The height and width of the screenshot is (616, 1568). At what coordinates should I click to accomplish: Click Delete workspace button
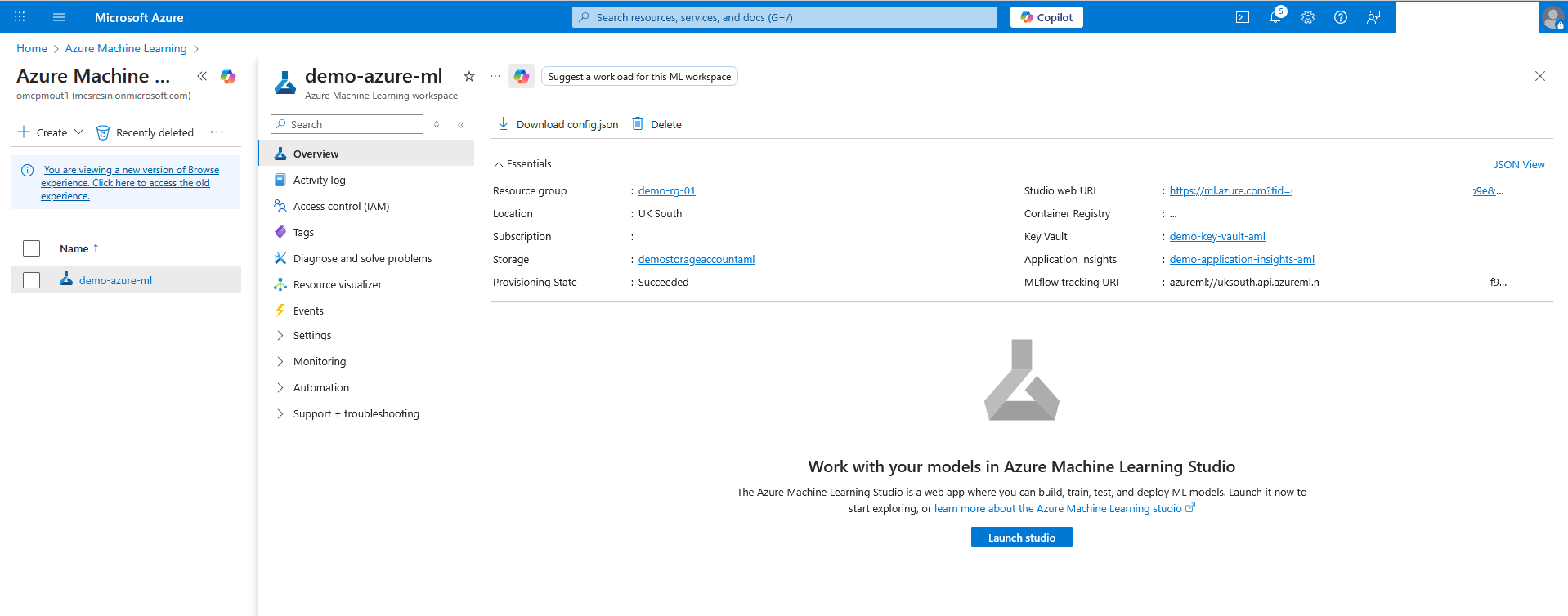click(657, 124)
